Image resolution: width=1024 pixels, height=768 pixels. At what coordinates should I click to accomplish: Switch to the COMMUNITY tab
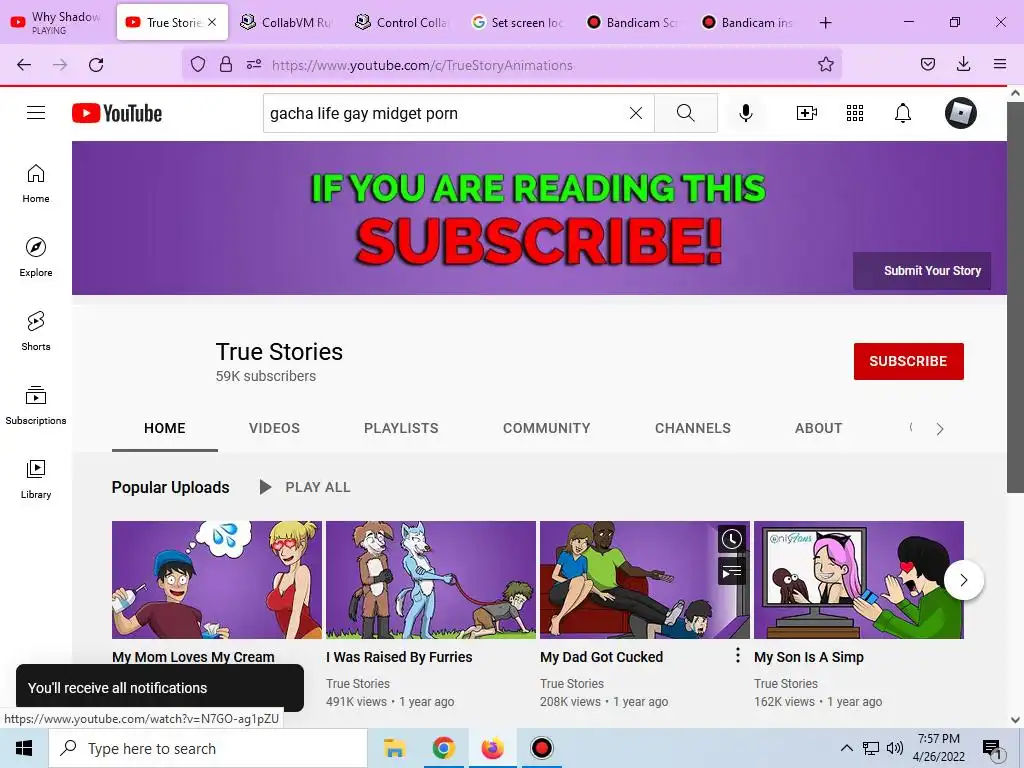547,428
